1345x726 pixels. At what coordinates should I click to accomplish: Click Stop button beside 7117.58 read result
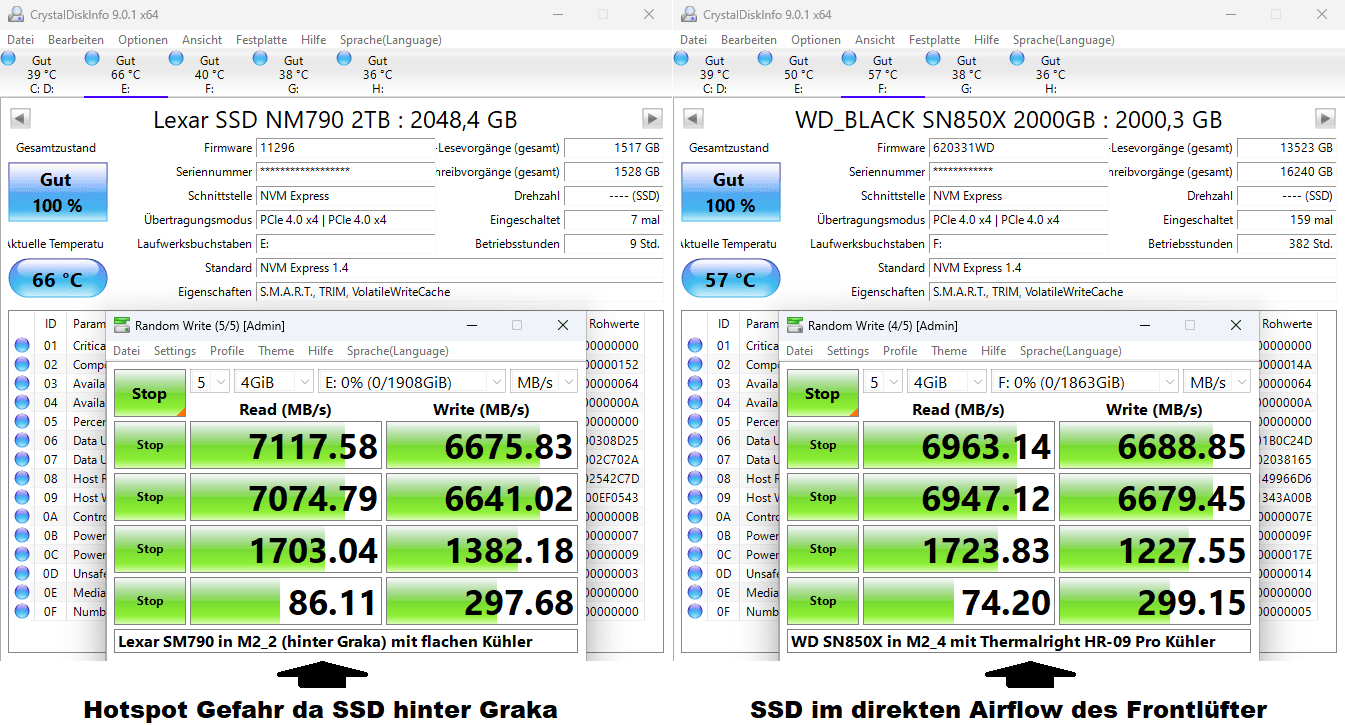(150, 445)
